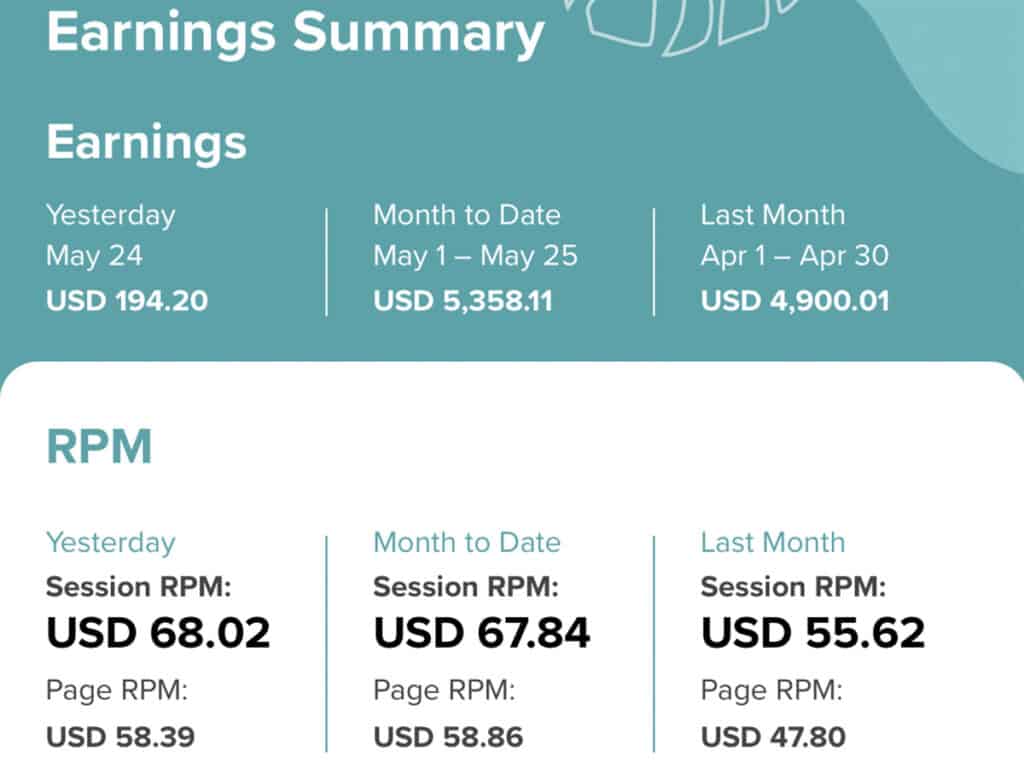Click USD 58.39 page RPM value
Screen dimensions: 1024x780
tap(120, 737)
